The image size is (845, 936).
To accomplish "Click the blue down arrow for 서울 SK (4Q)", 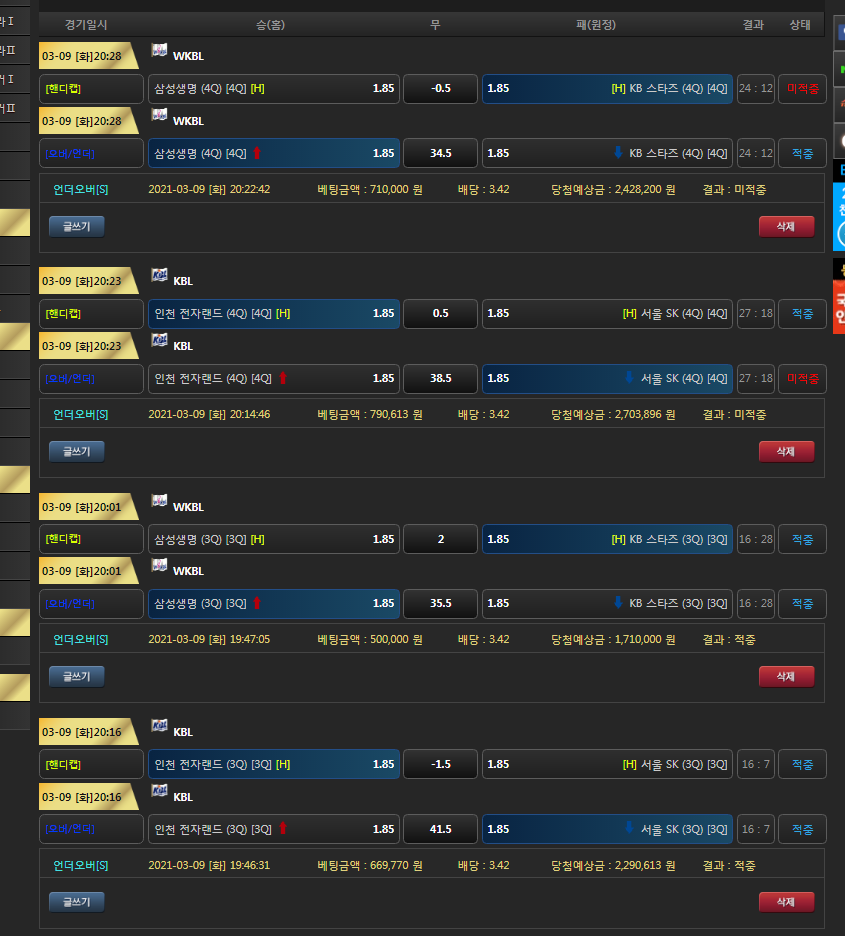I will coord(629,378).
